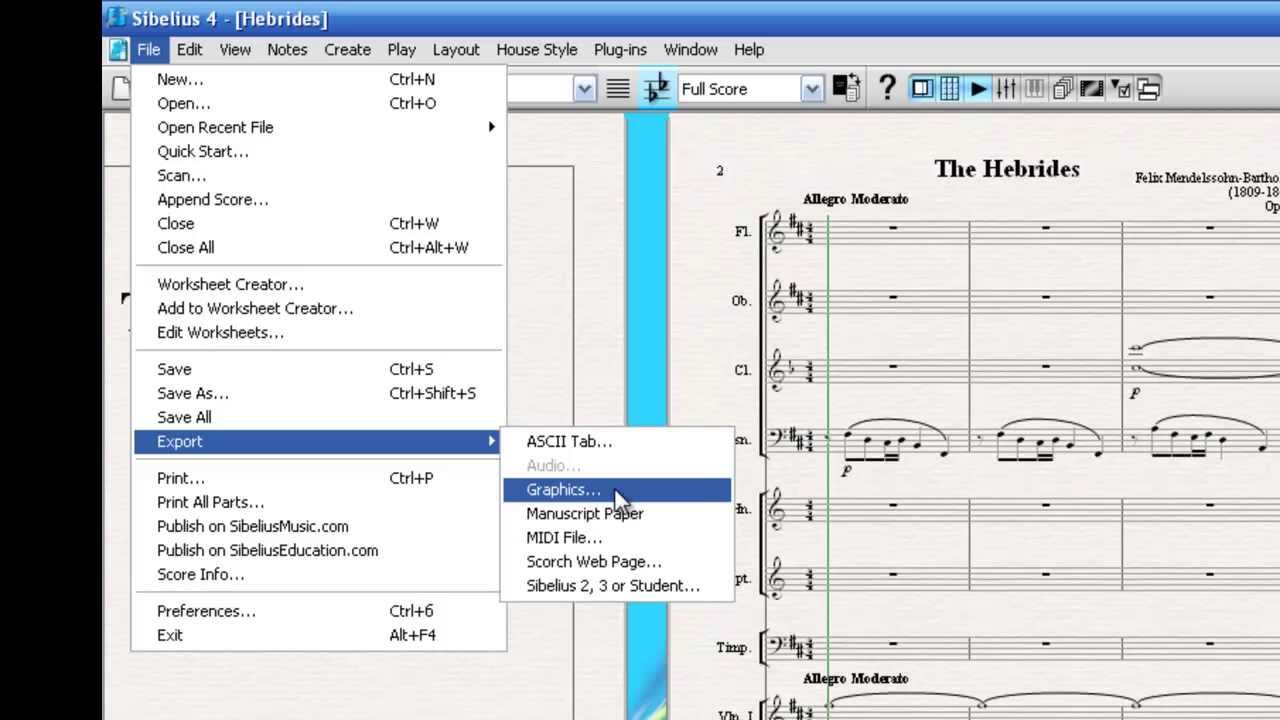Expand the Export submenu arrow
The height and width of the screenshot is (720, 1280).
tap(491, 441)
